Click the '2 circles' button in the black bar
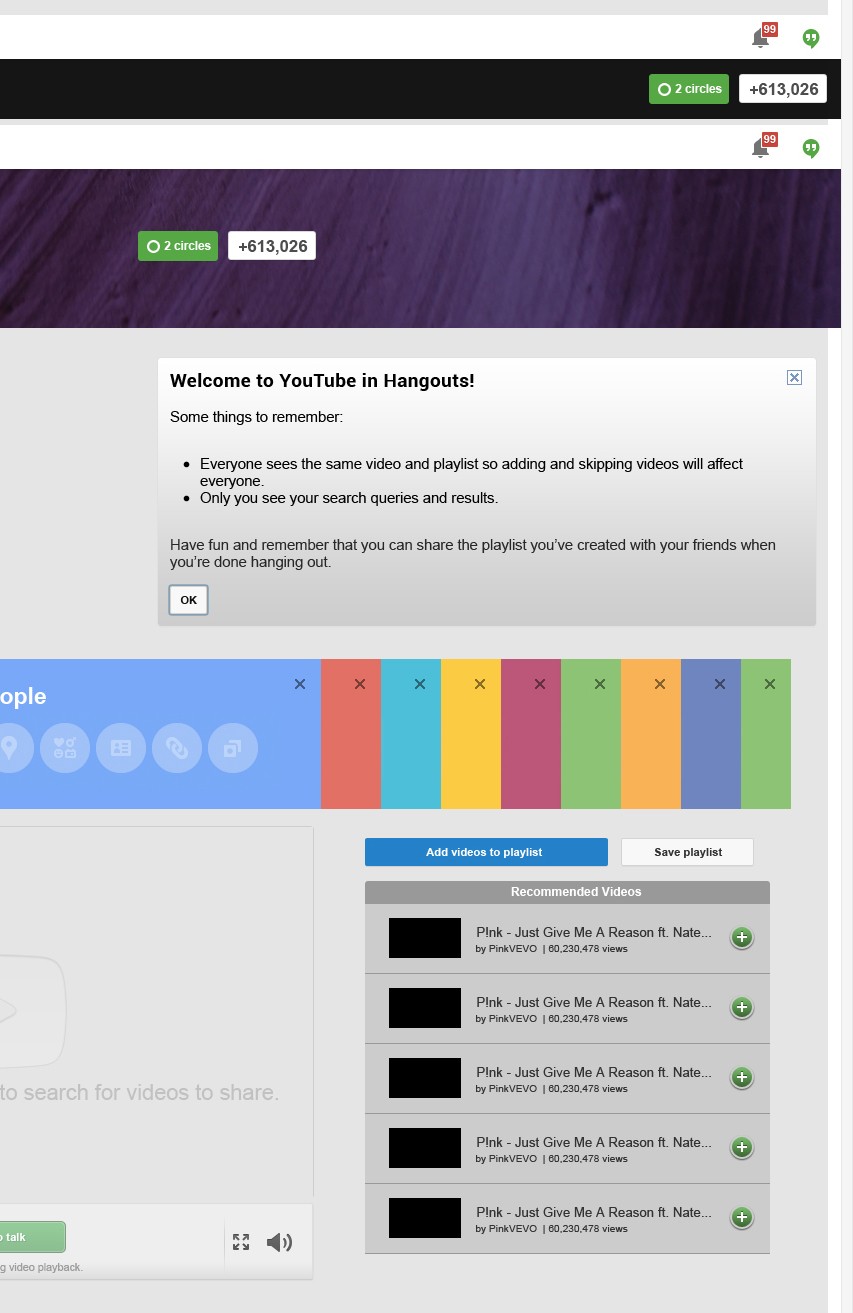 click(689, 89)
